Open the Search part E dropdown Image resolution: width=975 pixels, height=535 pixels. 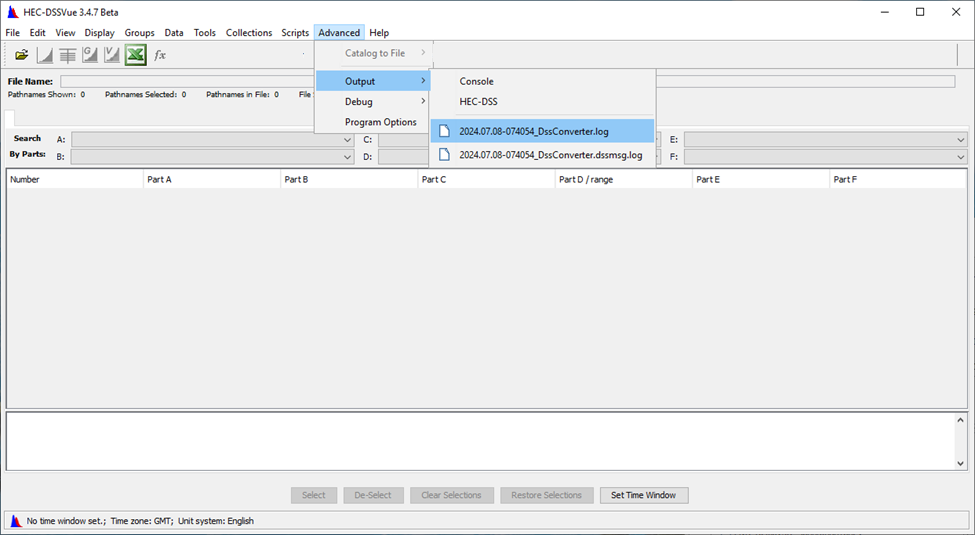tap(961, 140)
